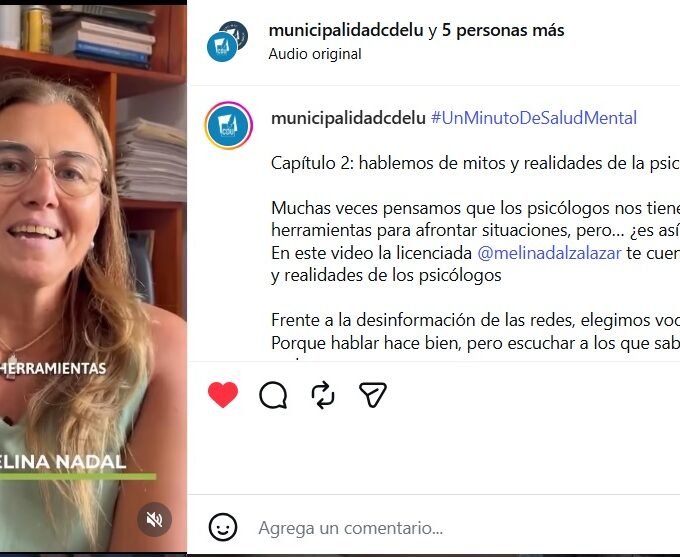680x557 pixels.
Task: Unmute the video with the speaker icon
Action: (x=154, y=519)
